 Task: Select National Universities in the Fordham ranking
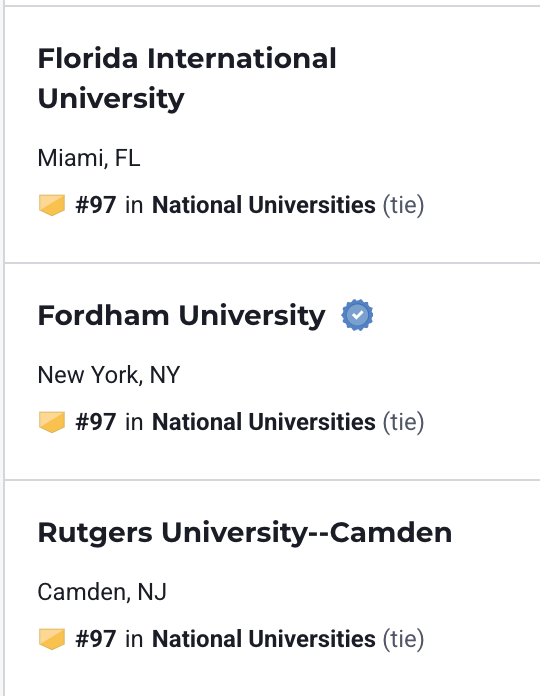264,422
